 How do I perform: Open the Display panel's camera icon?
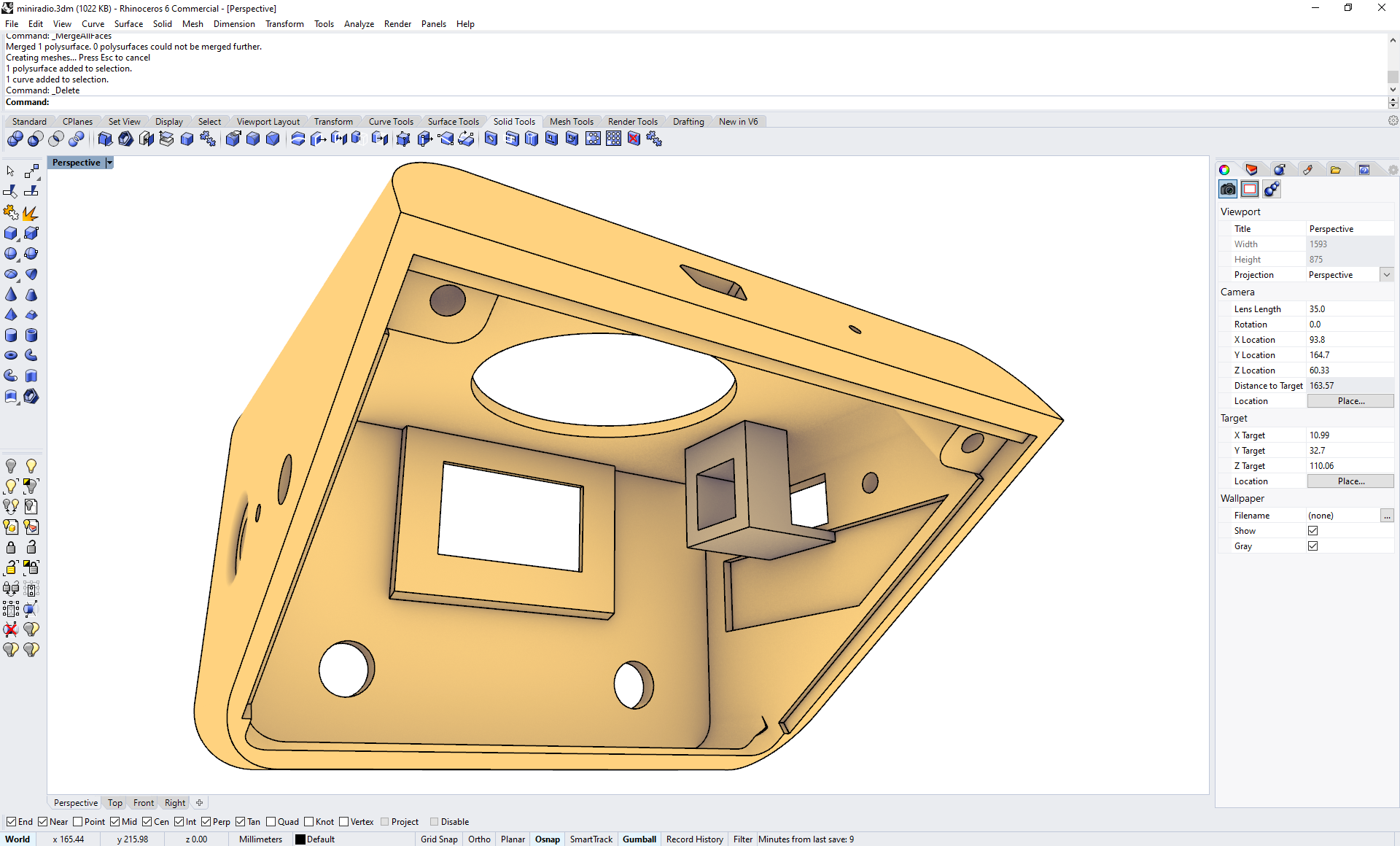1228,189
